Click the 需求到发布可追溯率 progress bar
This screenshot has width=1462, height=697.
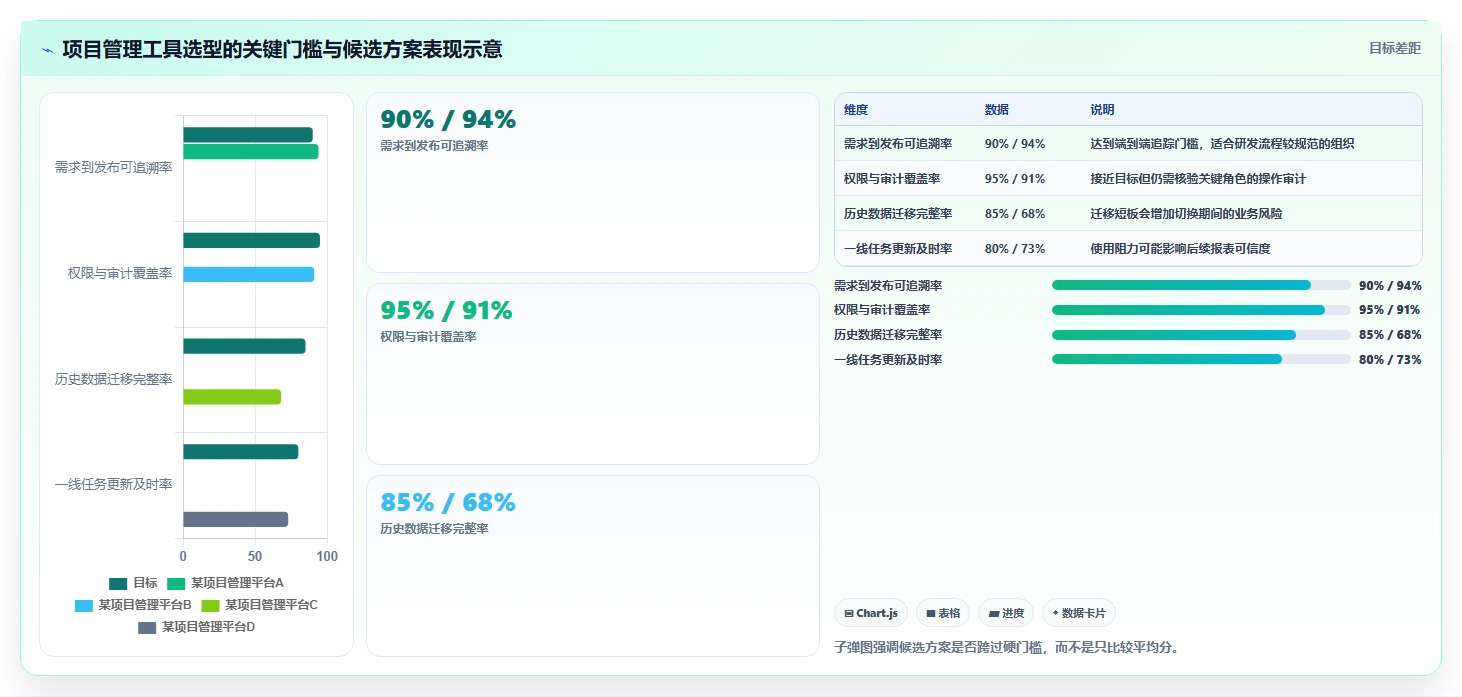tap(1201, 285)
